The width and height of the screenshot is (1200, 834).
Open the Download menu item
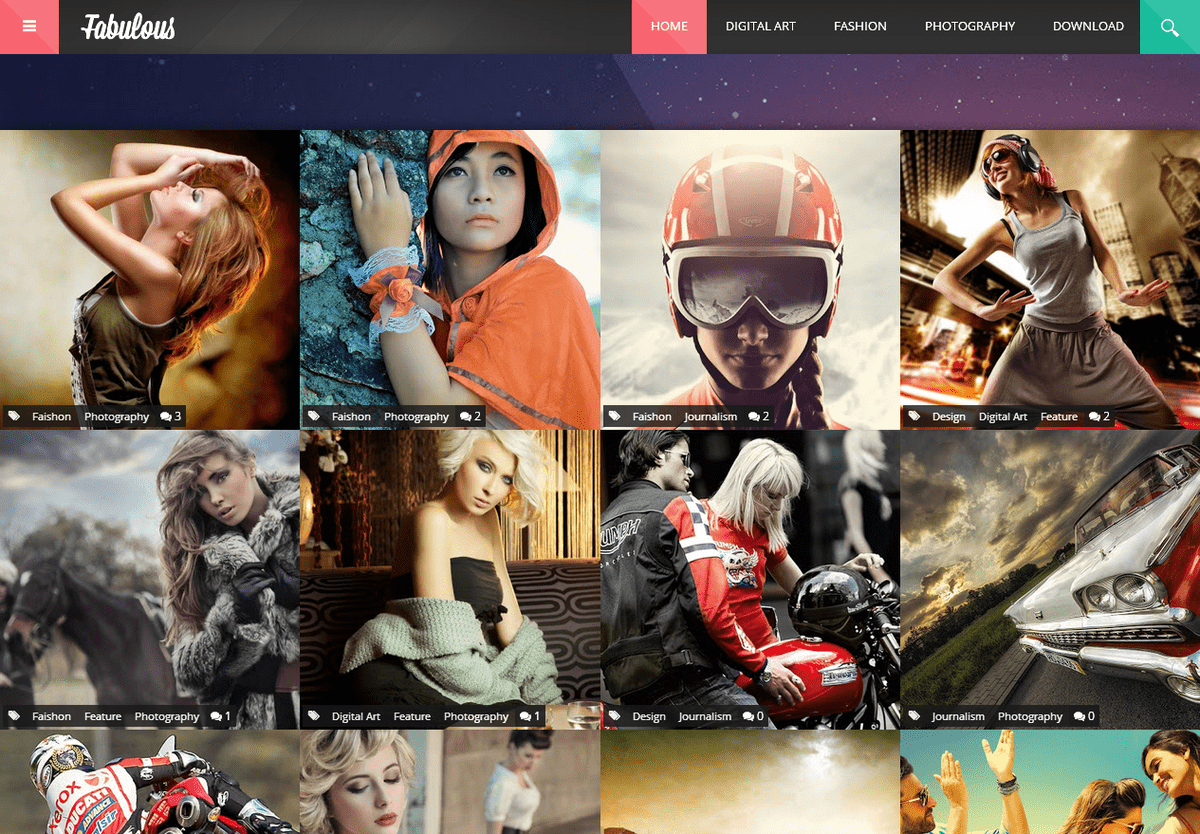click(x=1088, y=26)
